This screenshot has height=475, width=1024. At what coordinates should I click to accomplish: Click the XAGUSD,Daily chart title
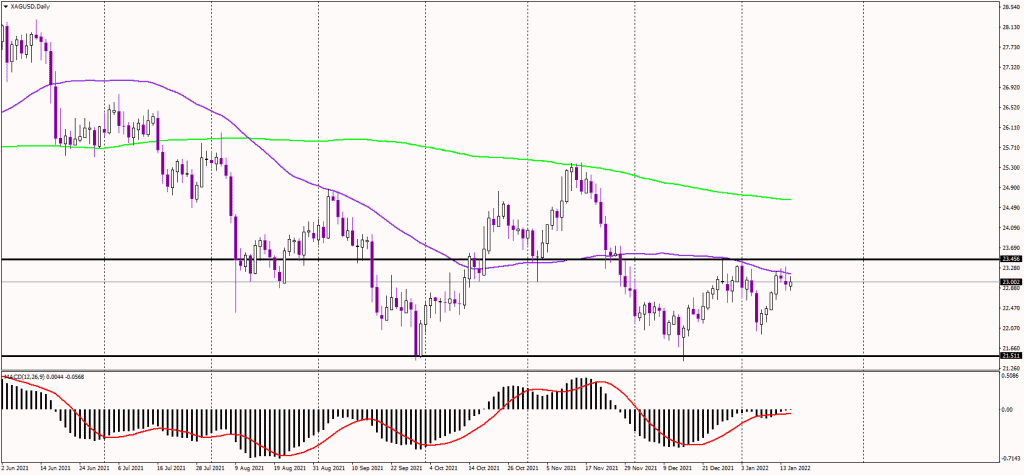coord(31,7)
